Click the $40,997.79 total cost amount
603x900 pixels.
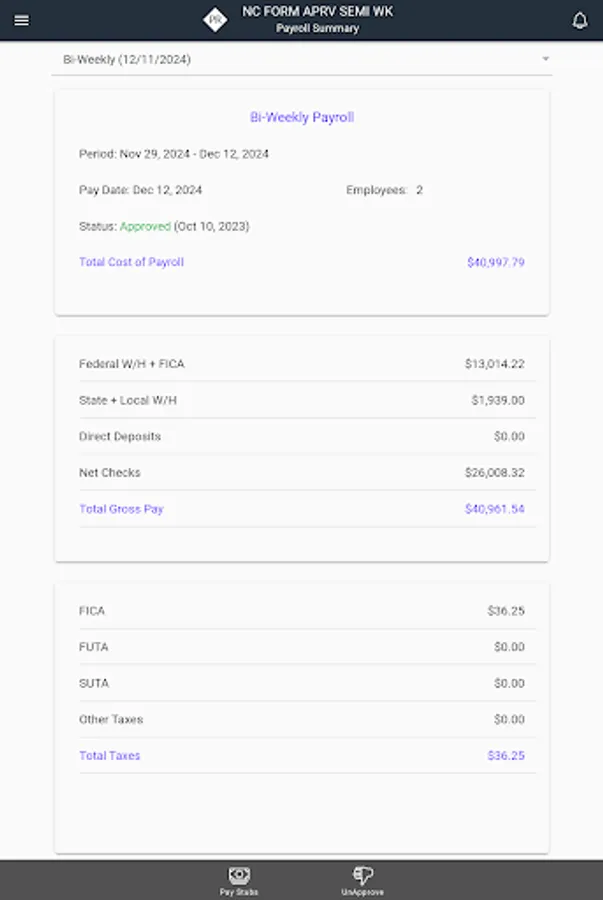[495, 262]
